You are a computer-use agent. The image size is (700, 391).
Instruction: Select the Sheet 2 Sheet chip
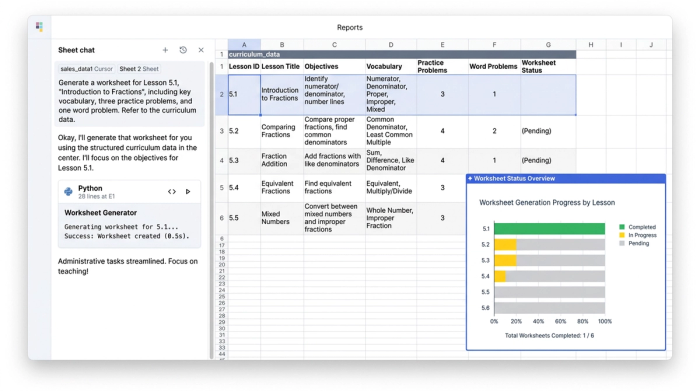(139, 69)
